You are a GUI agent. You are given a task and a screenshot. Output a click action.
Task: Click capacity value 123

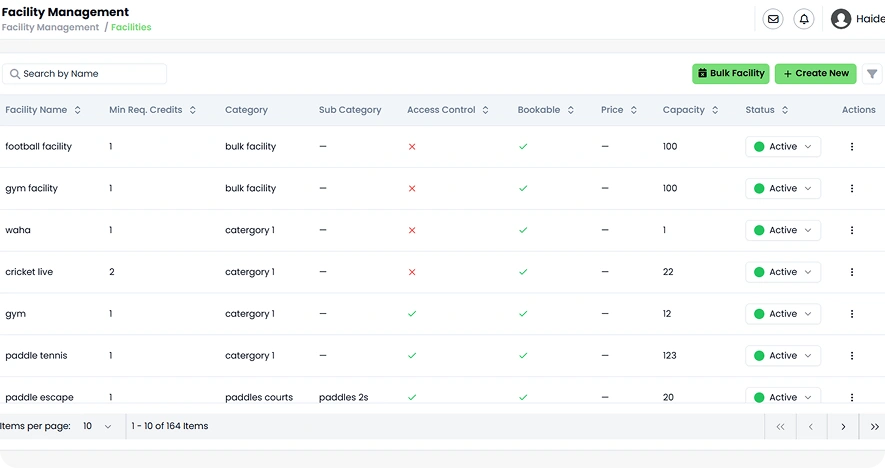pos(669,356)
